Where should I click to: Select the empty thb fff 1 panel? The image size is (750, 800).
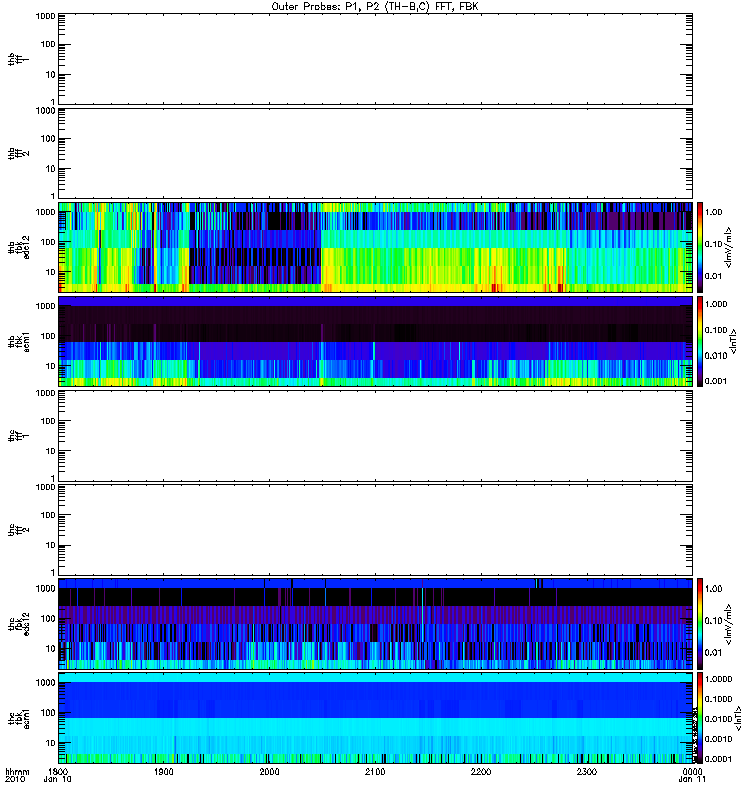(376, 59)
